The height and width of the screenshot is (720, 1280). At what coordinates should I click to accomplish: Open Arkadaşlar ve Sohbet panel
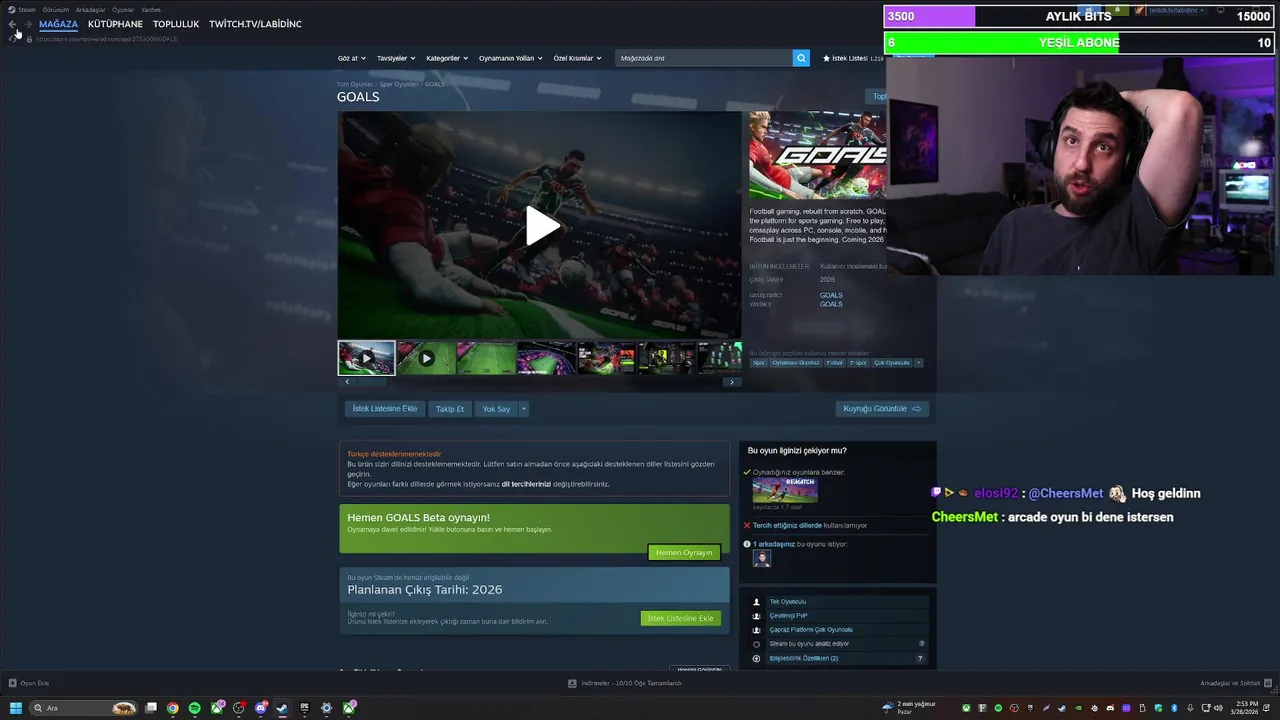pyautogui.click(x=1234, y=683)
